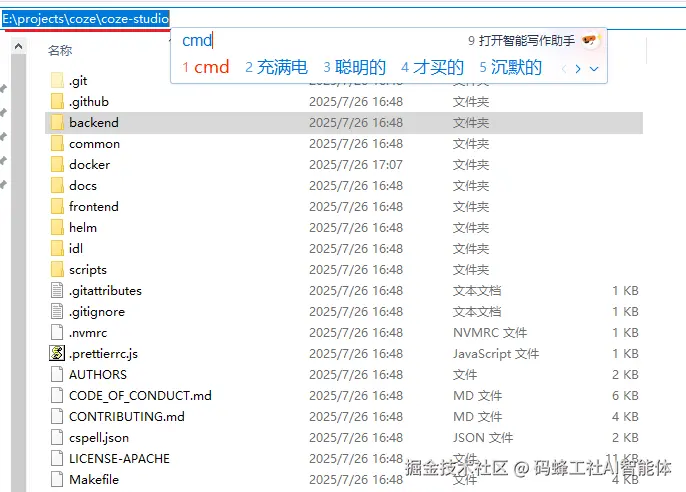Select IME candidate 2 充满电

coord(276,67)
